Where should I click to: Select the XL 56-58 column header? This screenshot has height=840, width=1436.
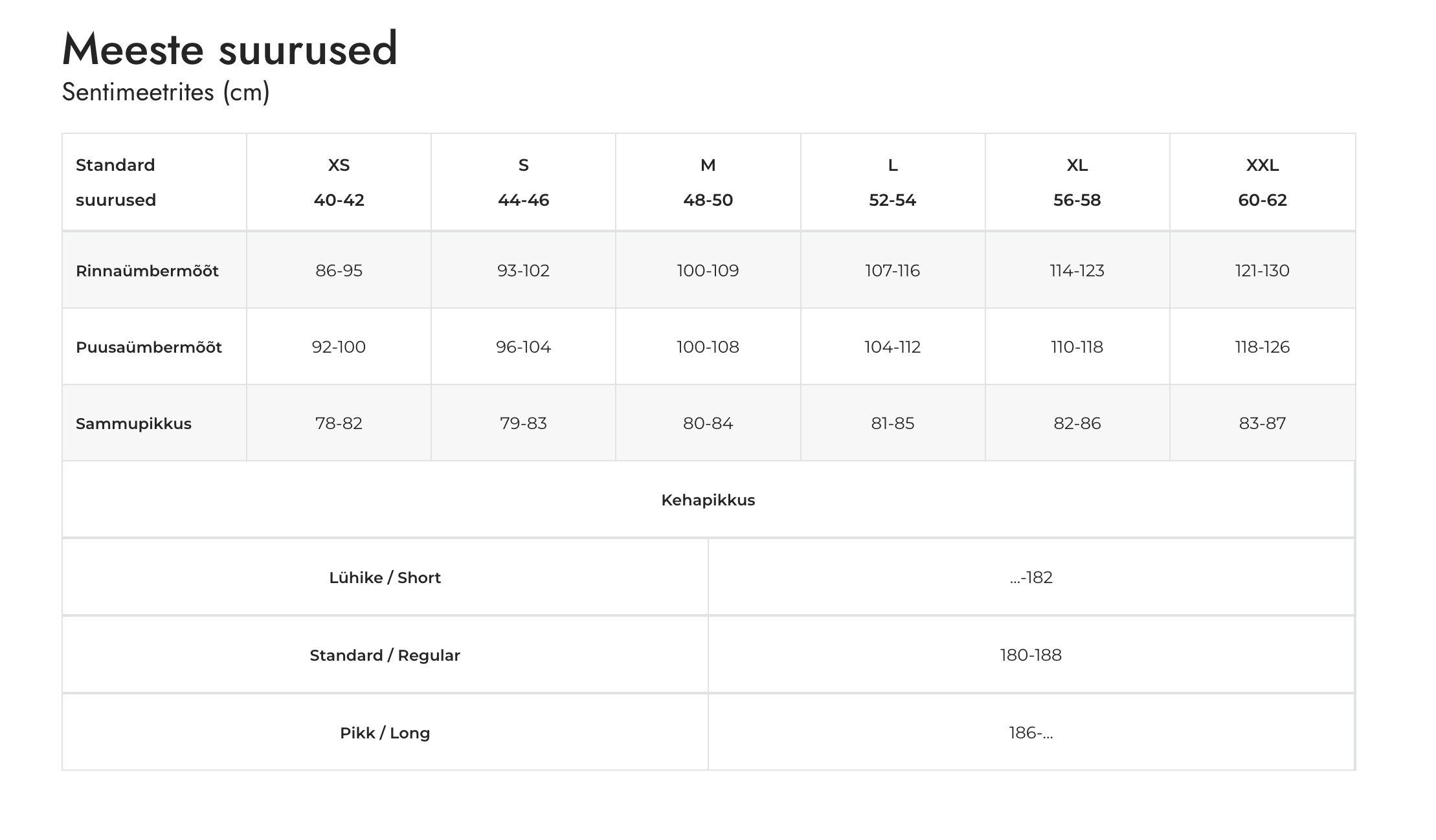[1077, 182]
